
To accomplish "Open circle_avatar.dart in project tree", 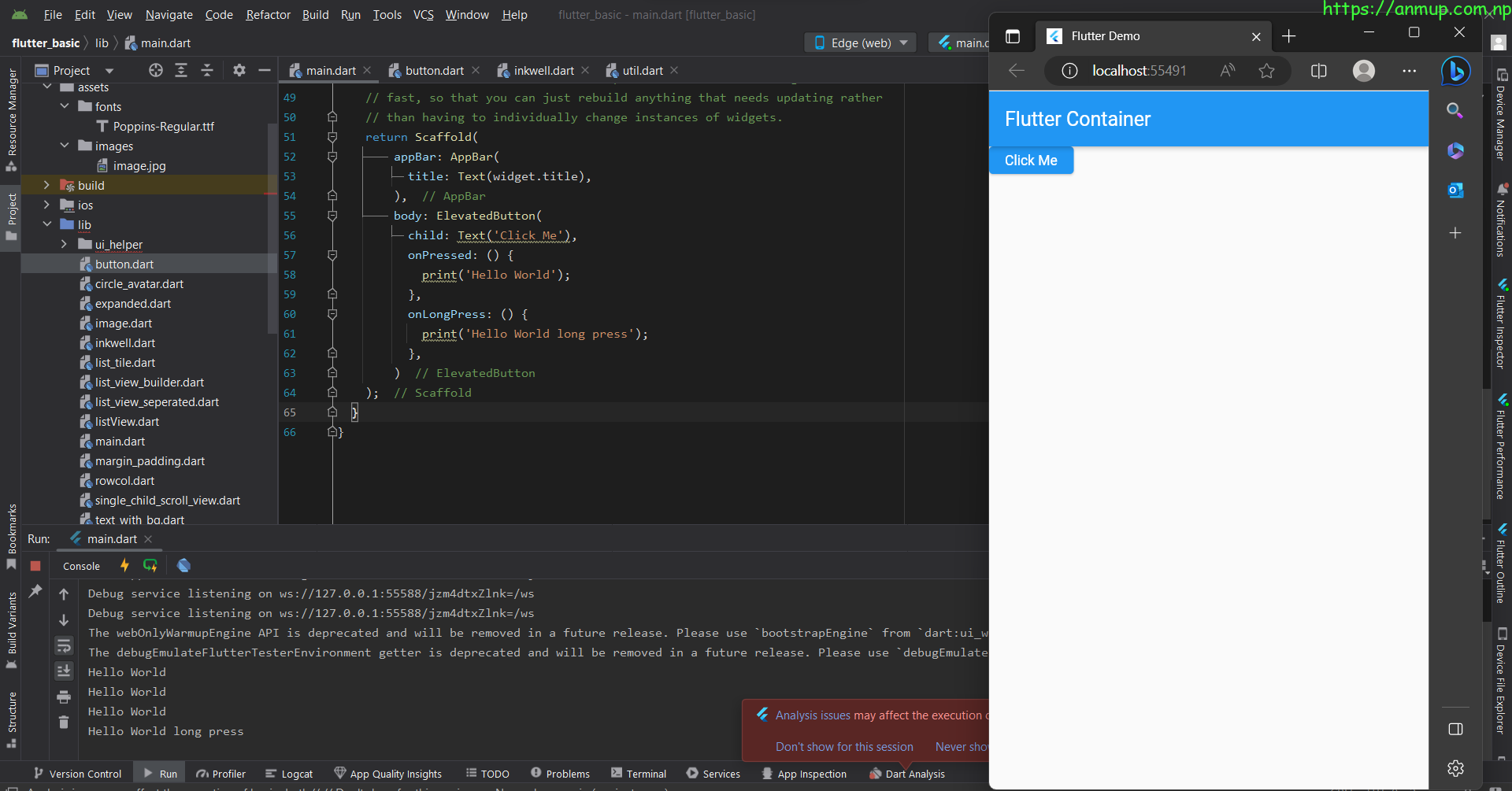I will tap(139, 284).
